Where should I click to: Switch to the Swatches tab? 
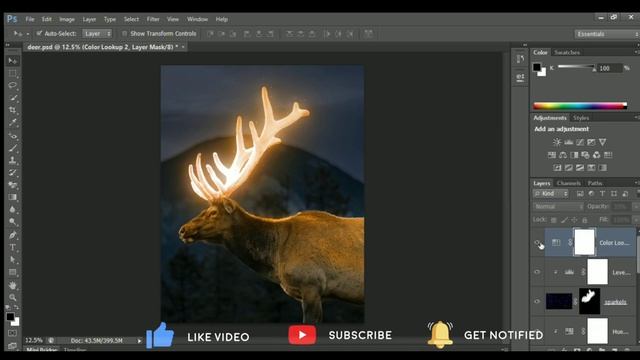[567, 52]
